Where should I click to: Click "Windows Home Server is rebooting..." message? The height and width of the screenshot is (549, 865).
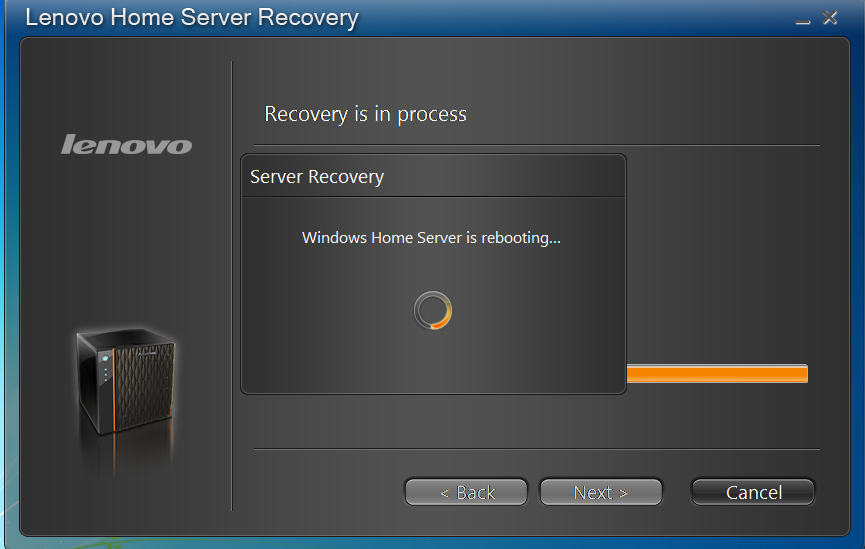pos(431,238)
